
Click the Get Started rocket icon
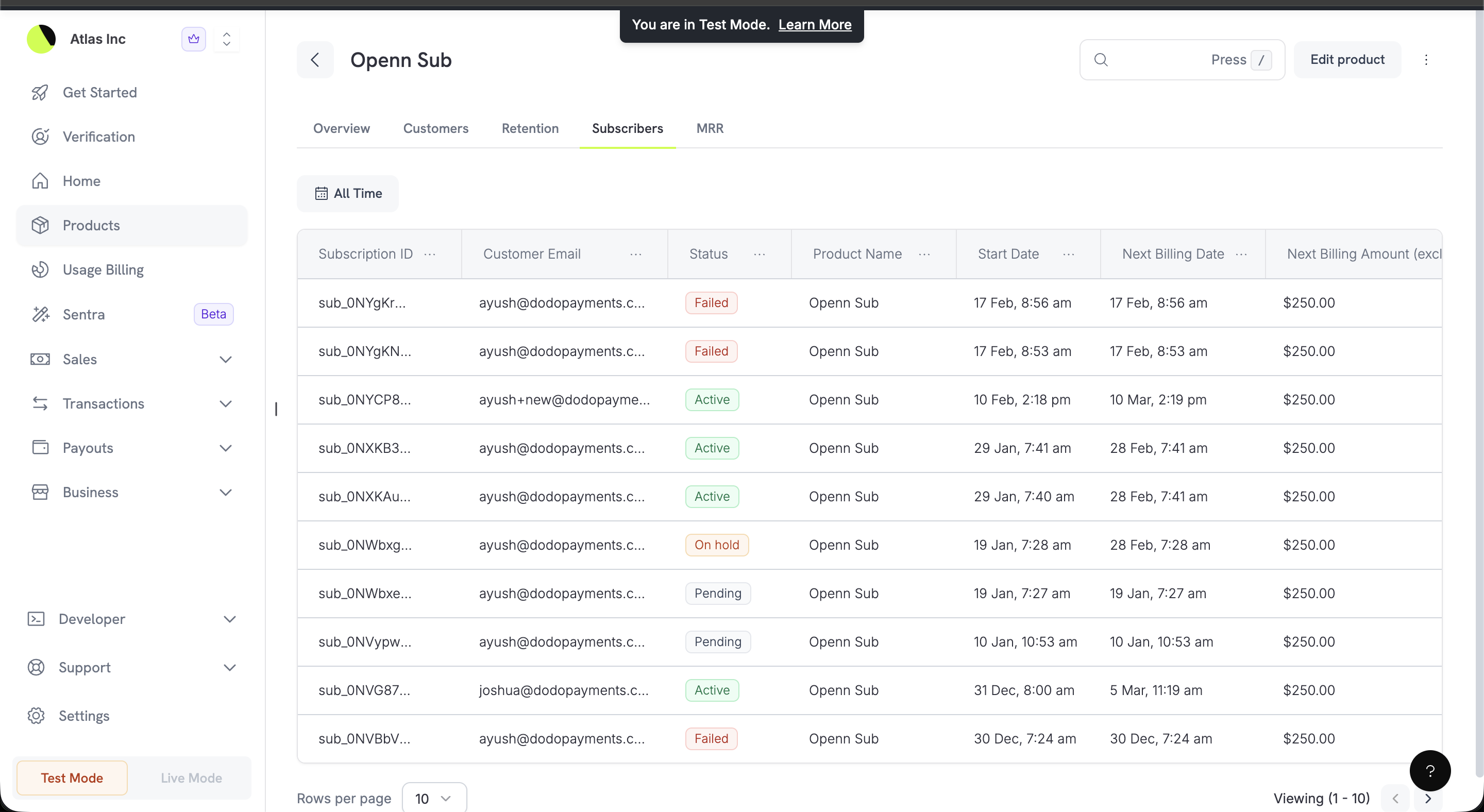tap(40, 92)
